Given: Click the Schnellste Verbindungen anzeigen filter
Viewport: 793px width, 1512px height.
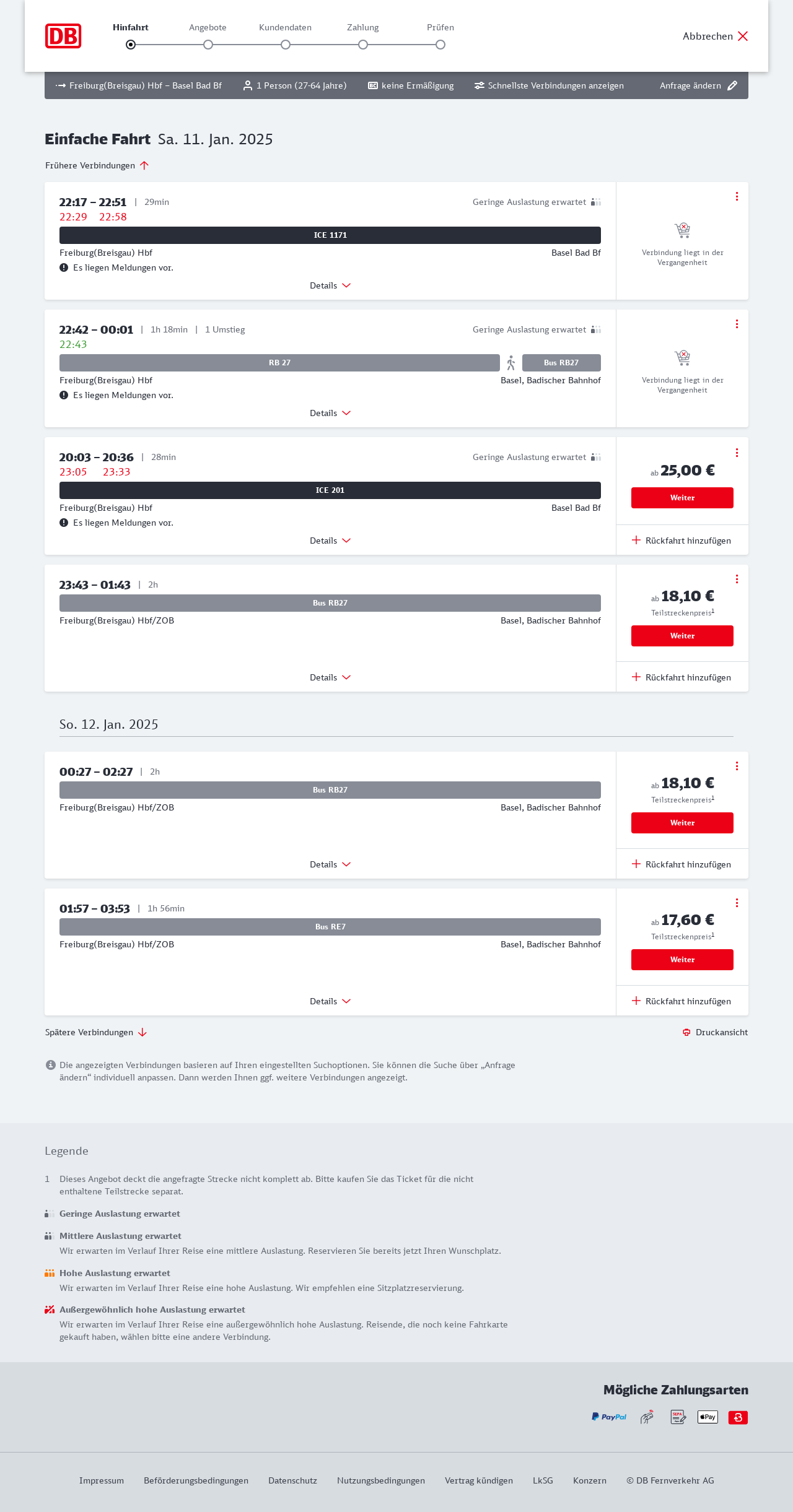Looking at the screenshot, I should 549,85.
